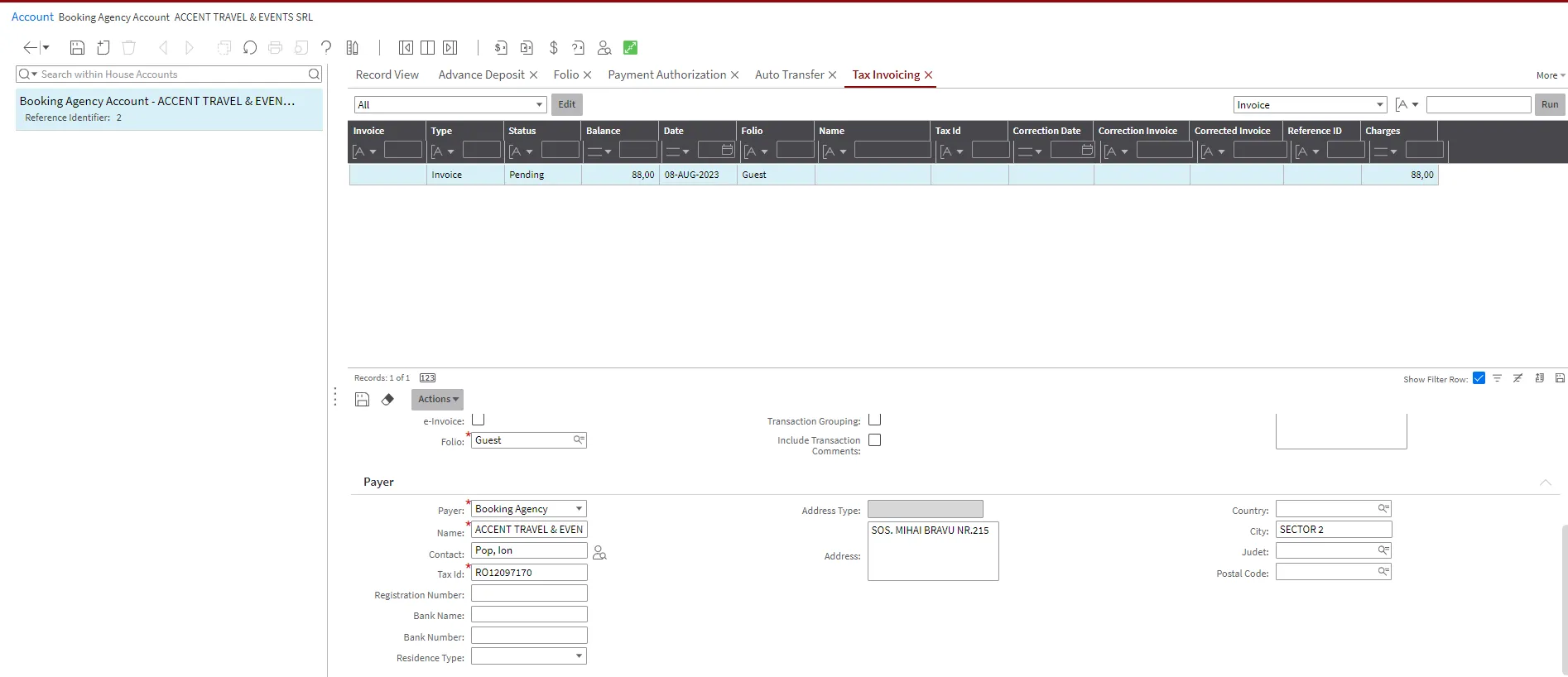
Task: Click the collapse-left panel layout icon
Action: pos(406,48)
